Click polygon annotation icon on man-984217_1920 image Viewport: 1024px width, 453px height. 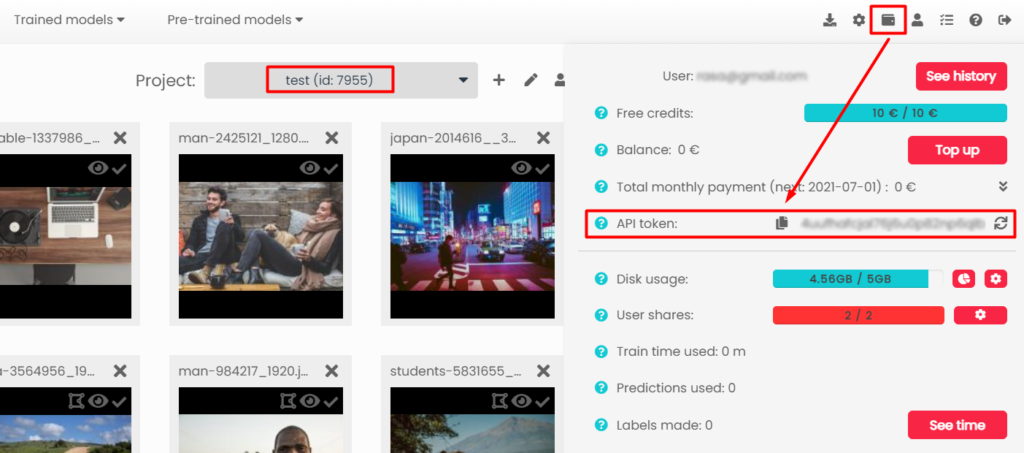coord(288,401)
